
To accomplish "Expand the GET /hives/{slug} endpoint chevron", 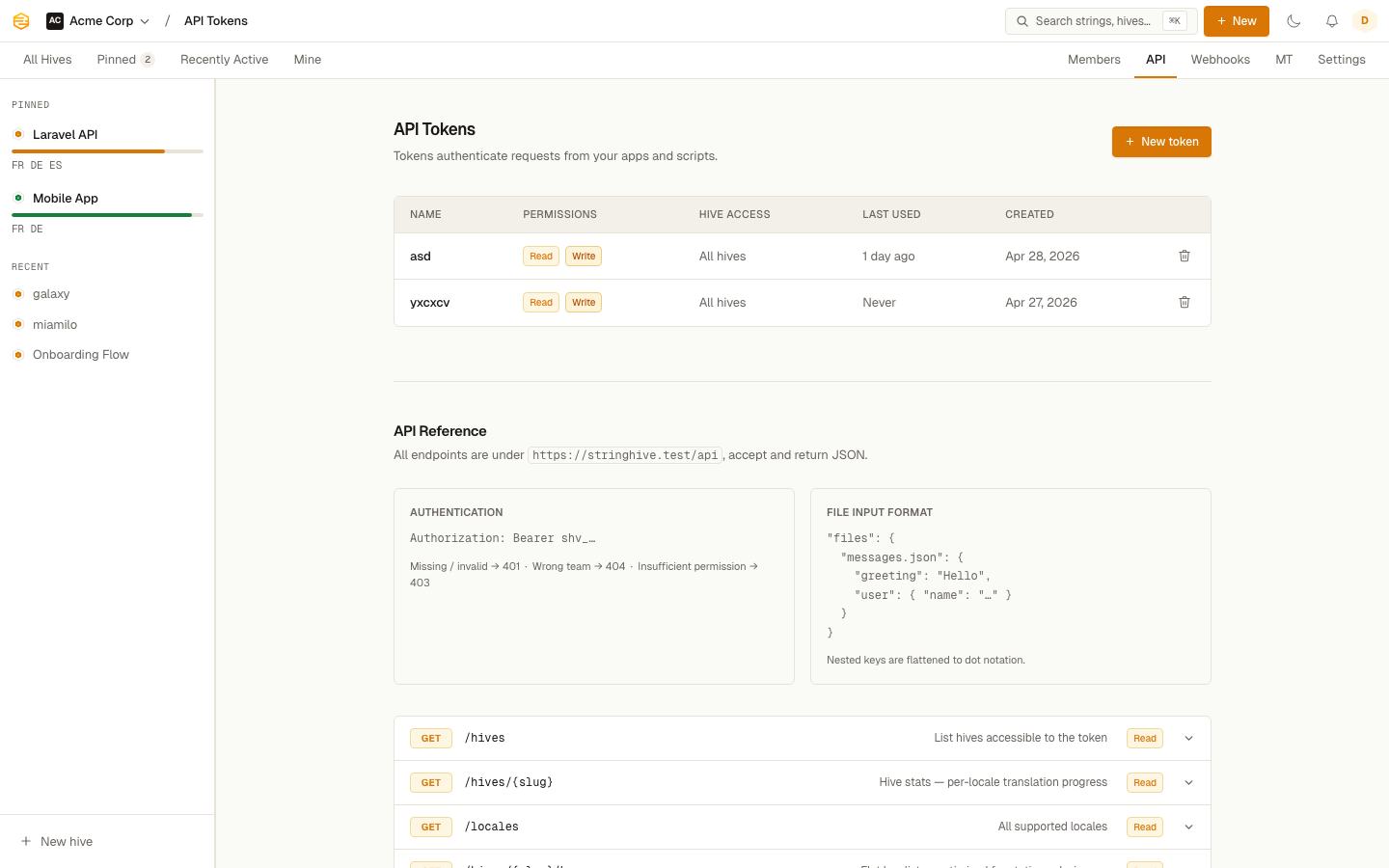I will [x=1189, y=783].
